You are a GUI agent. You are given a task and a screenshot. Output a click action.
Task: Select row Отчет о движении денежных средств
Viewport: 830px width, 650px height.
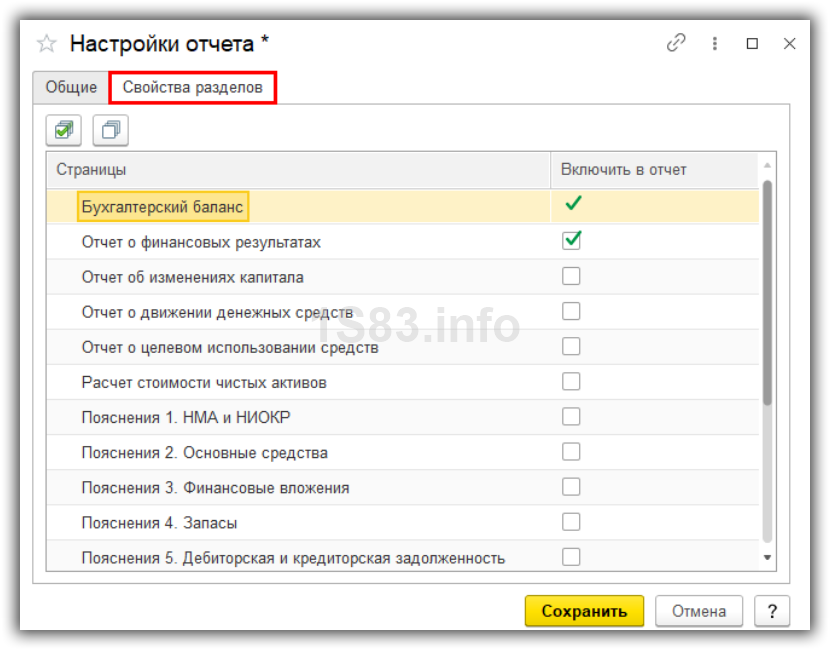point(403,312)
